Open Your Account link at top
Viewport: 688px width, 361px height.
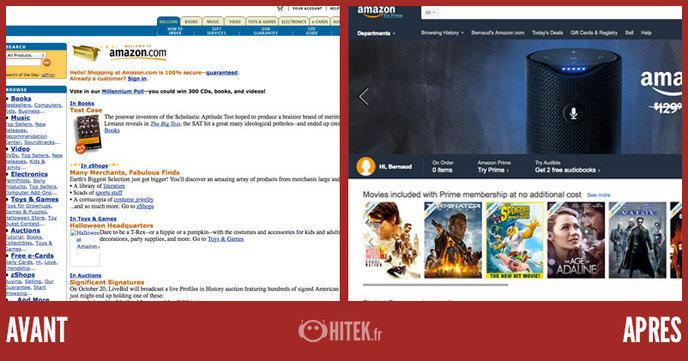point(307,8)
